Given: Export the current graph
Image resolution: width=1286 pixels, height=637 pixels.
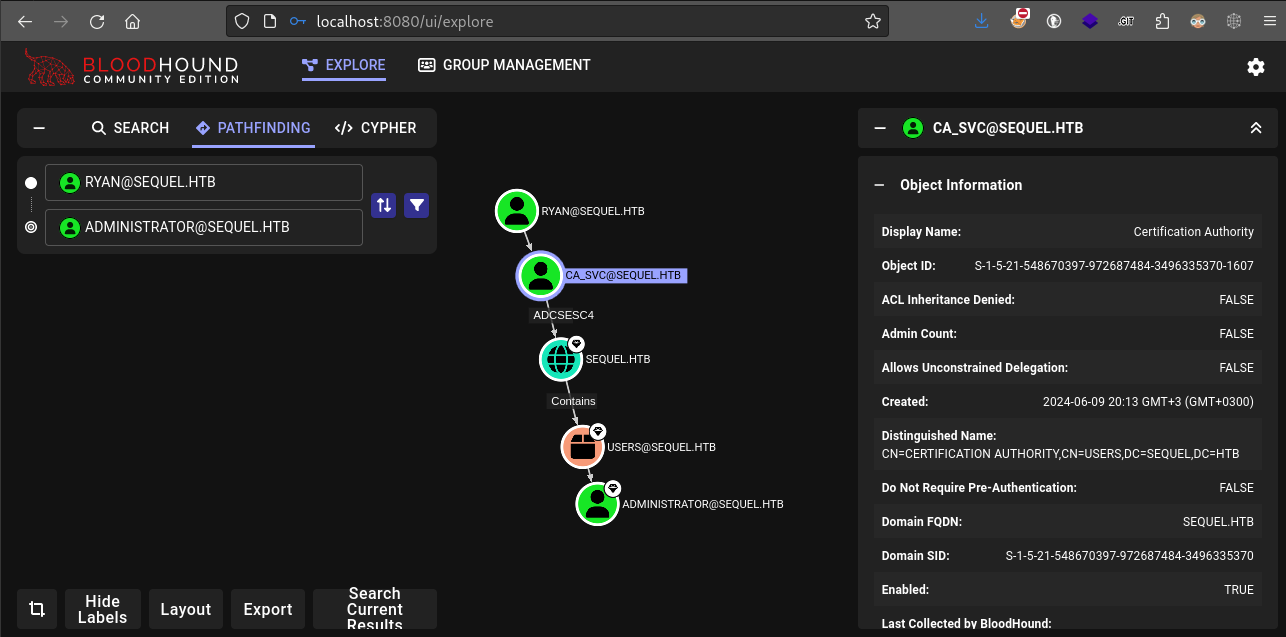Looking at the screenshot, I should click(267, 608).
